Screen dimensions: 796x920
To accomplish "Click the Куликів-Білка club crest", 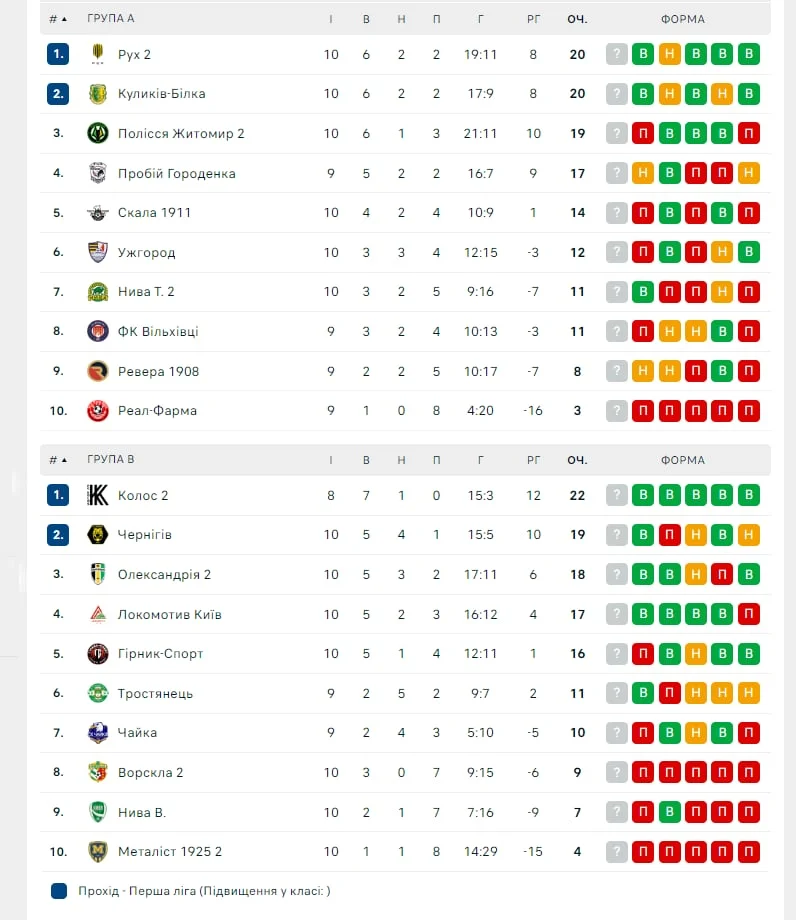I will click(x=97, y=94).
